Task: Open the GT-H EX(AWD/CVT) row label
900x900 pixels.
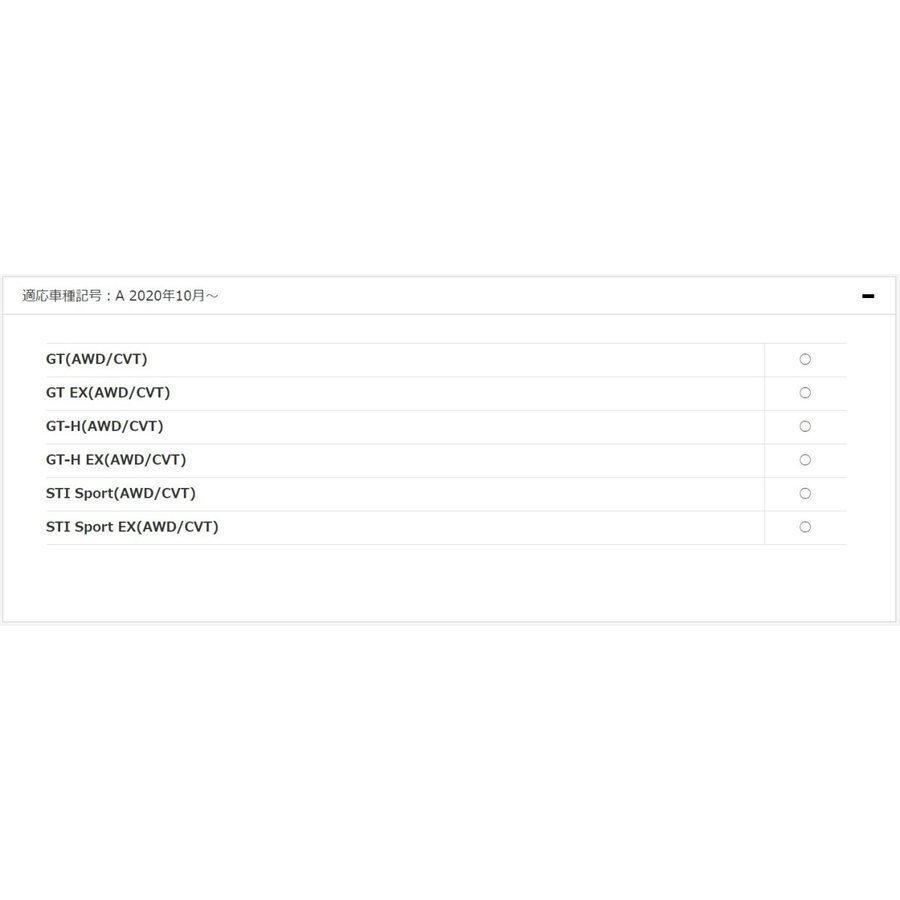Action: 116,460
